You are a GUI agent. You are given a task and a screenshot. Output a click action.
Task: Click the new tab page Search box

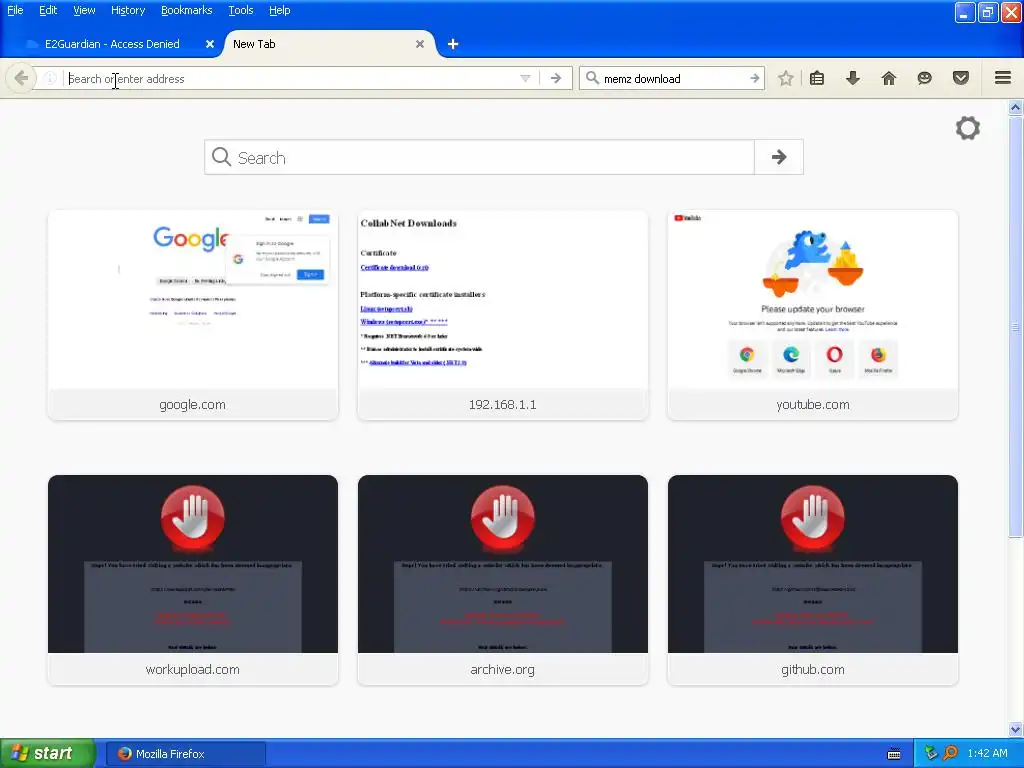pyautogui.click(x=479, y=157)
